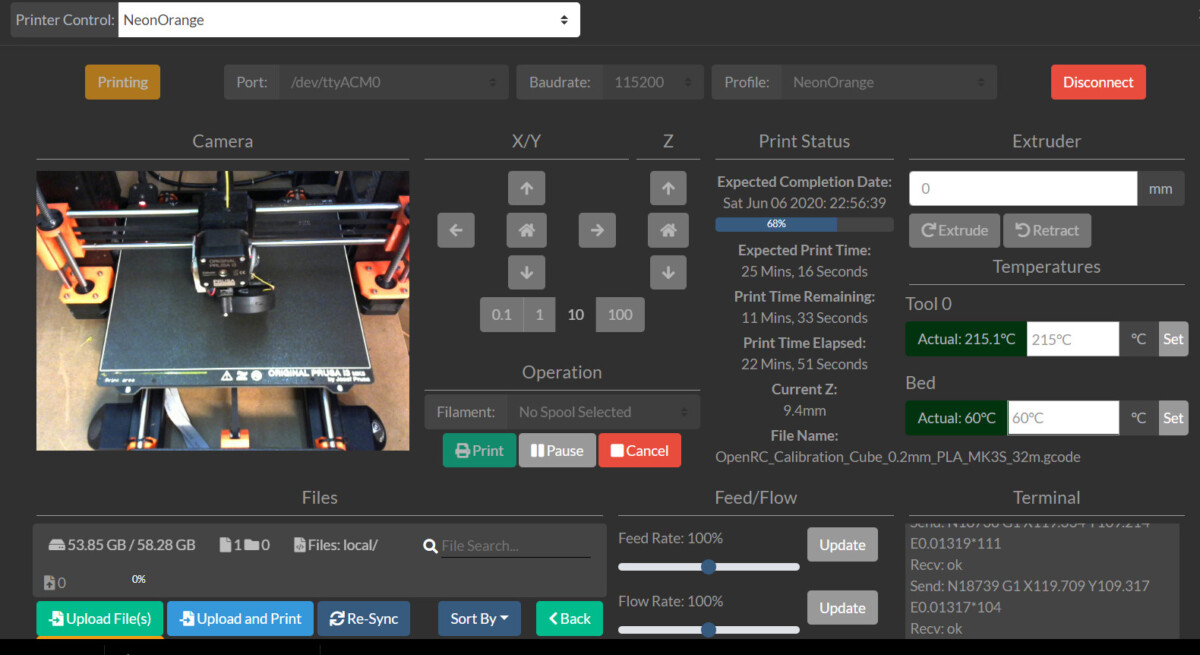Select 10 jog step size
The height and width of the screenshot is (655, 1200).
pos(576,314)
